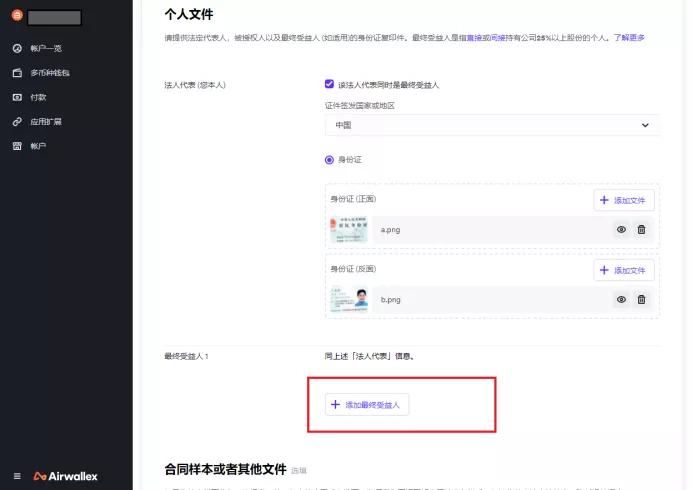Image resolution: width=692 pixels, height=490 pixels.
Task: Click the 应用扩展 link icon
Action: tap(17, 122)
